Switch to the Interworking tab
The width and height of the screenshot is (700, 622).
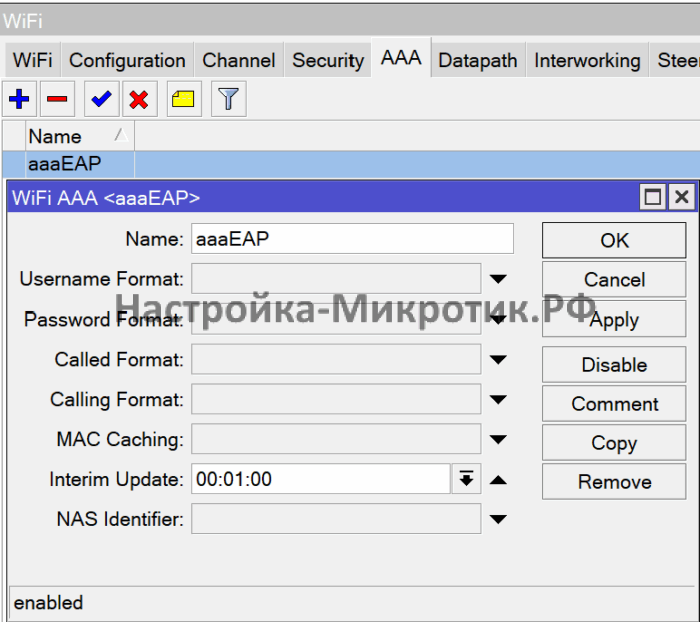[x=587, y=60]
